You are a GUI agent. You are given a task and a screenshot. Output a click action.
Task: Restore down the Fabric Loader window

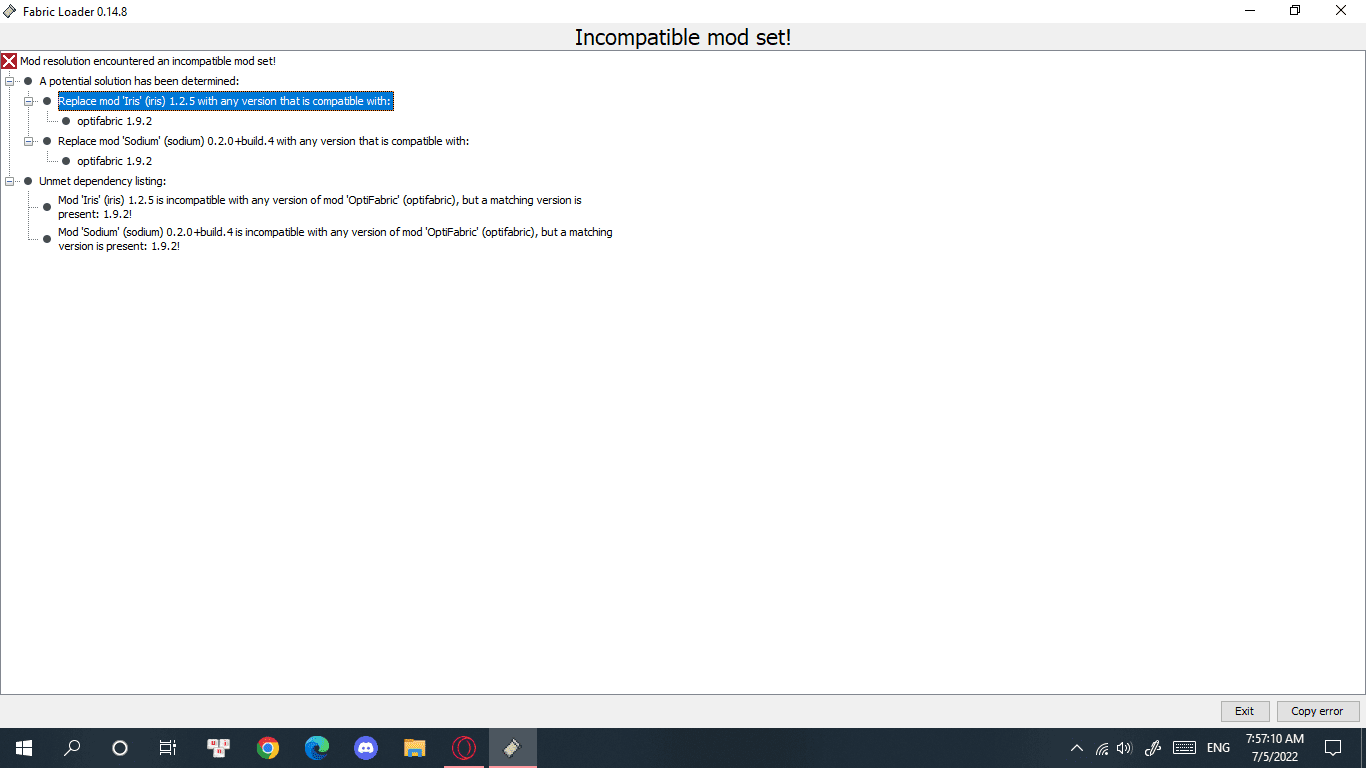coord(1295,11)
